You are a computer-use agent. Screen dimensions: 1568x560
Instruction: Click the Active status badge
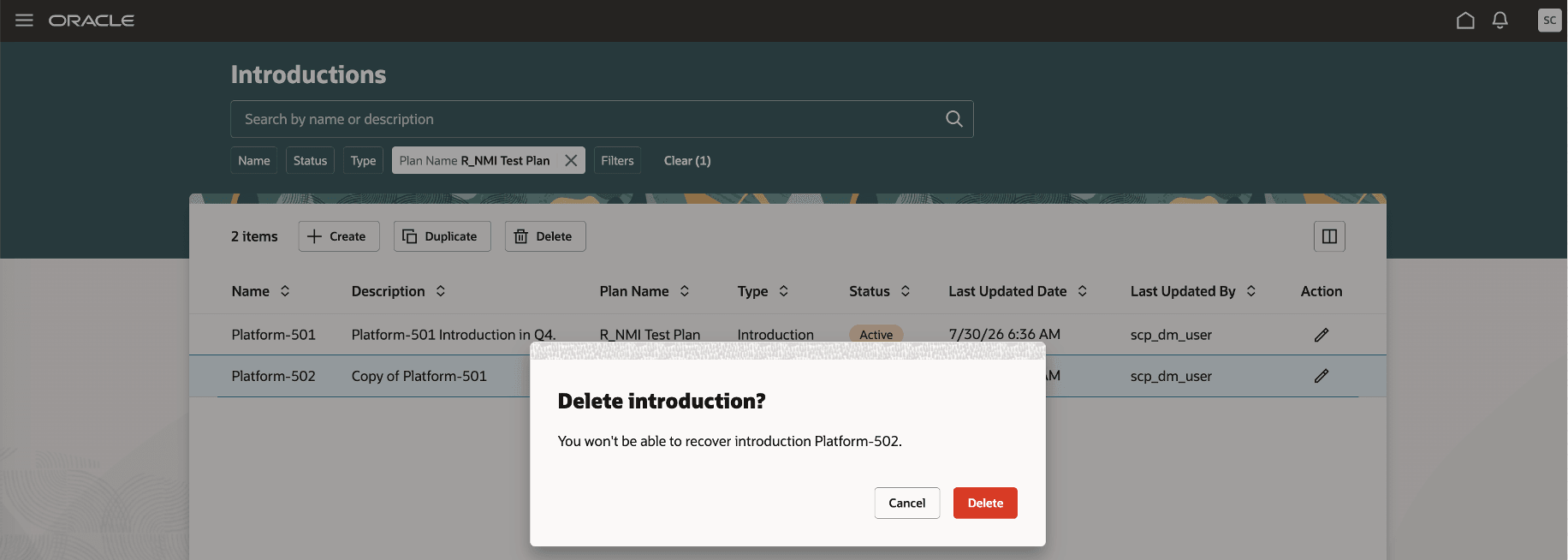tap(876, 334)
